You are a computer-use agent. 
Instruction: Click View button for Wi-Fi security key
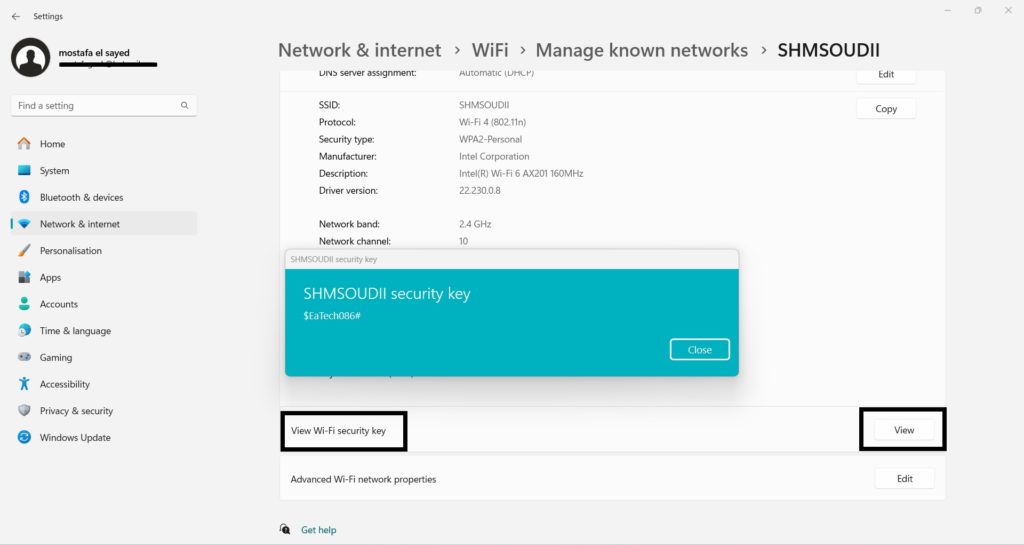click(903, 430)
